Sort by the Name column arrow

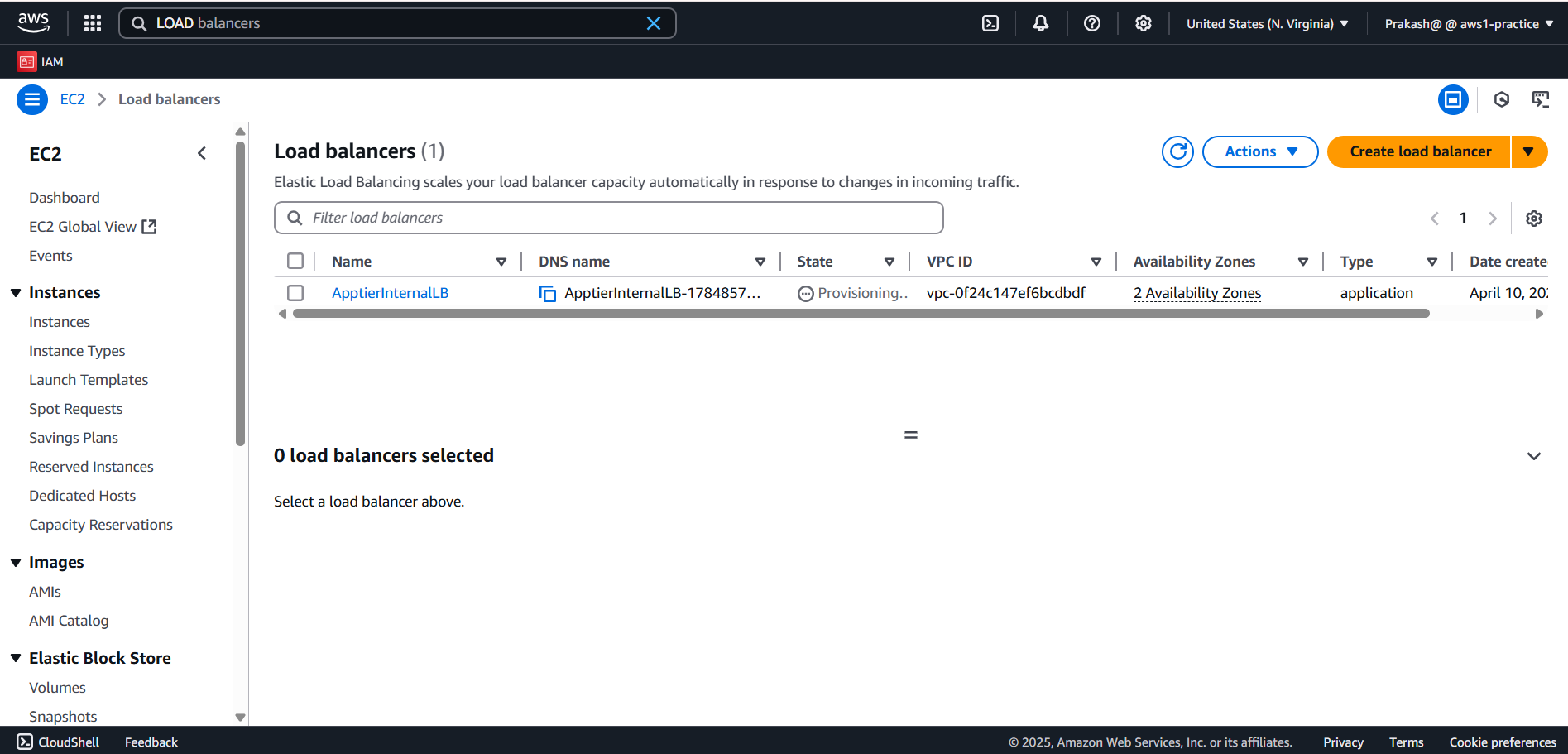(501, 262)
